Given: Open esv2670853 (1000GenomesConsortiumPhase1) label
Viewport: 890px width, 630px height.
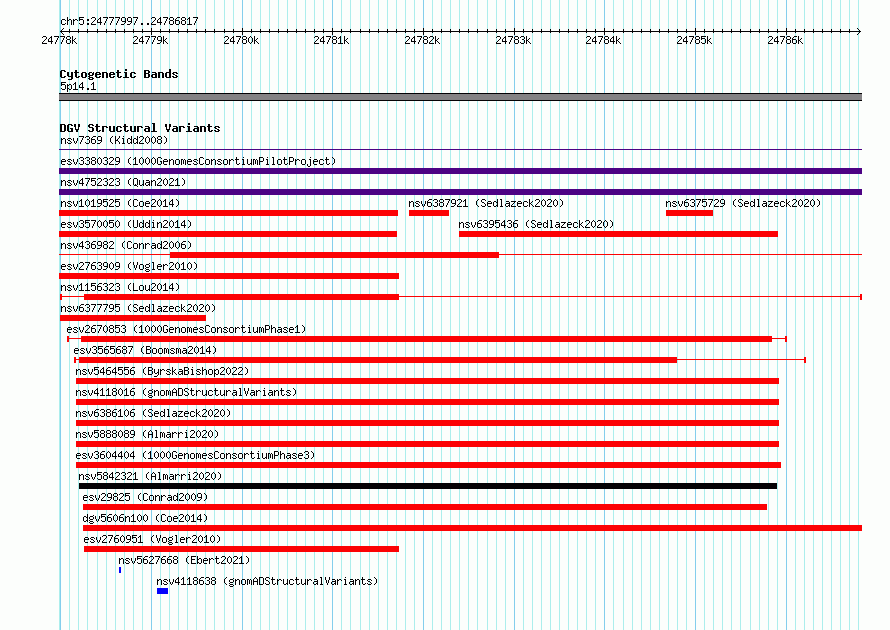Looking at the screenshot, I should pyautogui.click(x=186, y=329).
